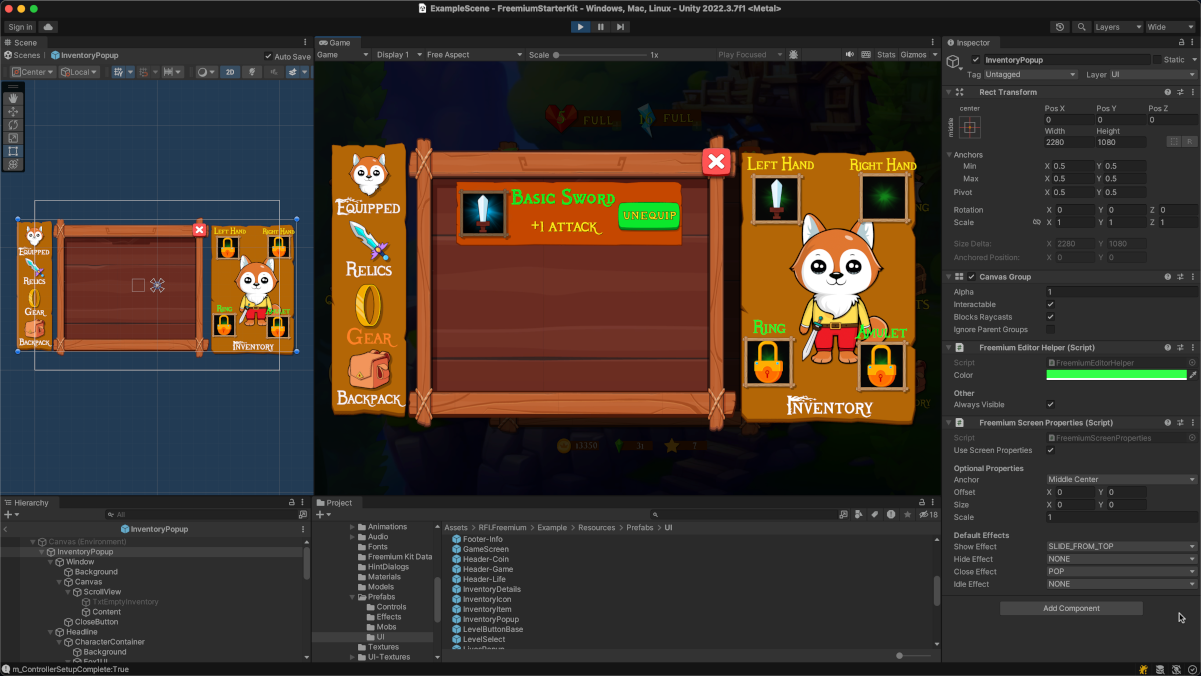Click the Step frame button

pos(621,27)
